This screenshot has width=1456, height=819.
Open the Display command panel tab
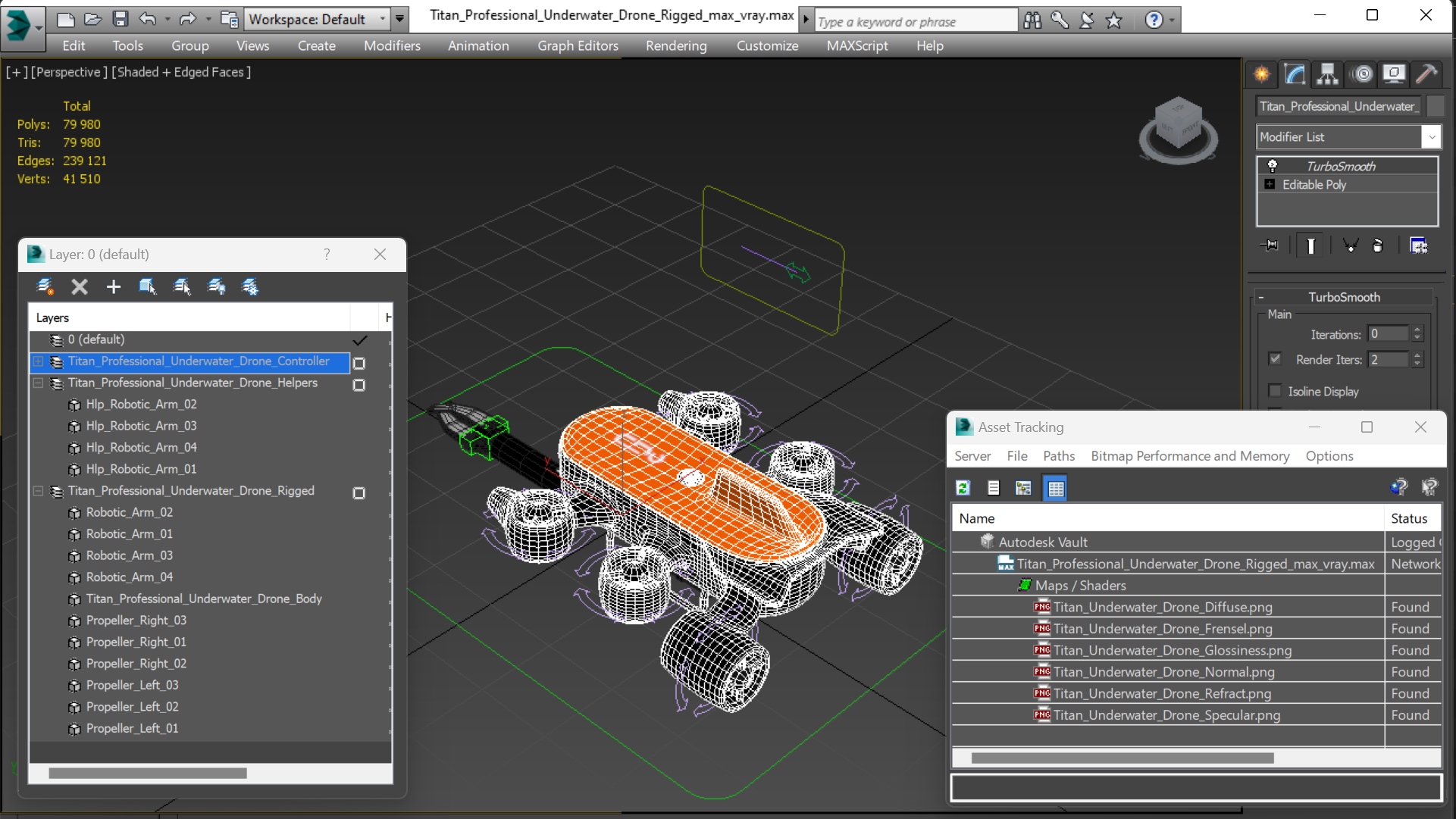click(x=1394, y=74)
